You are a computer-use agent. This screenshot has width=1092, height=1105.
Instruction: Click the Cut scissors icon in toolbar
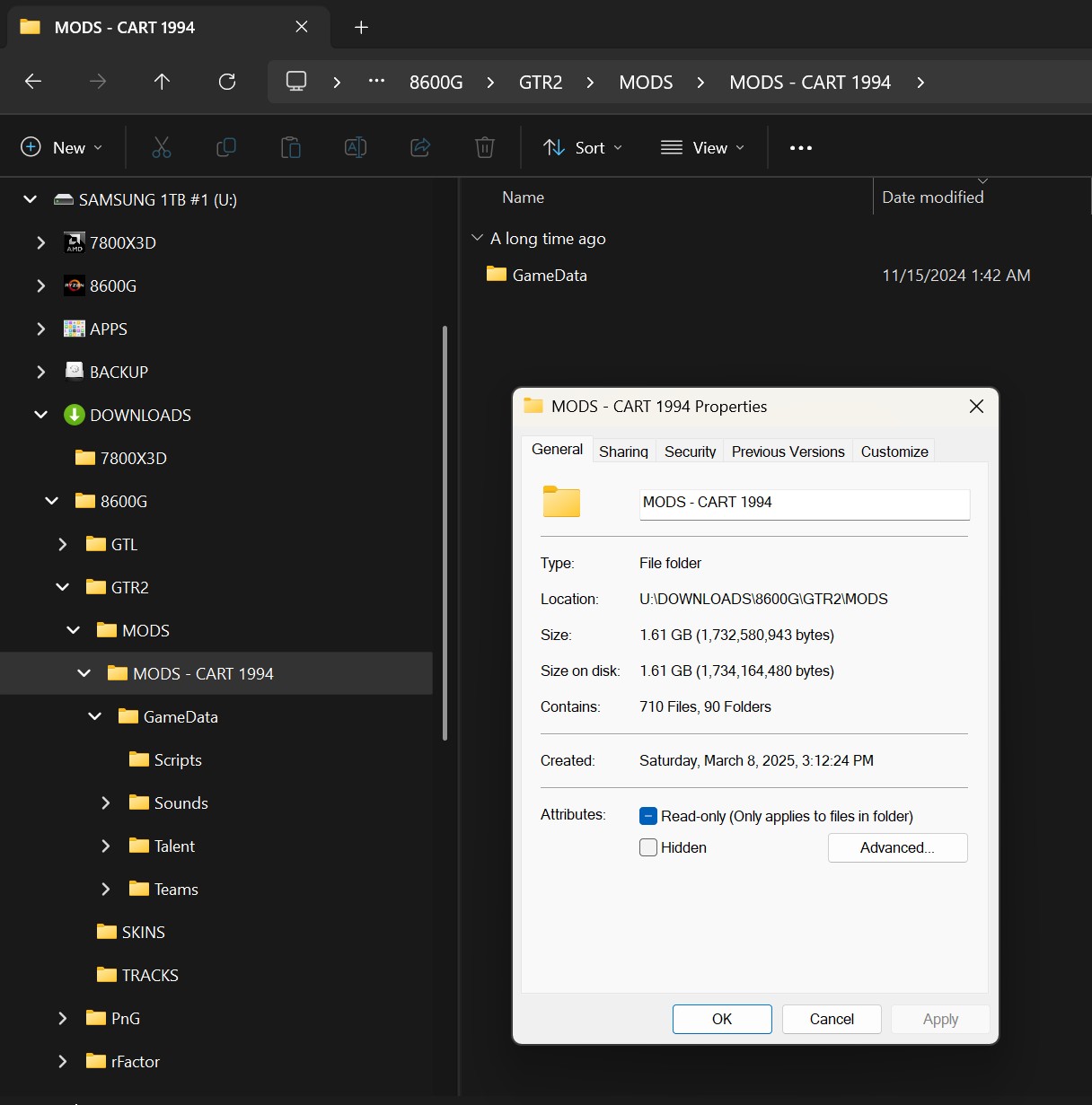coord(162,147)
